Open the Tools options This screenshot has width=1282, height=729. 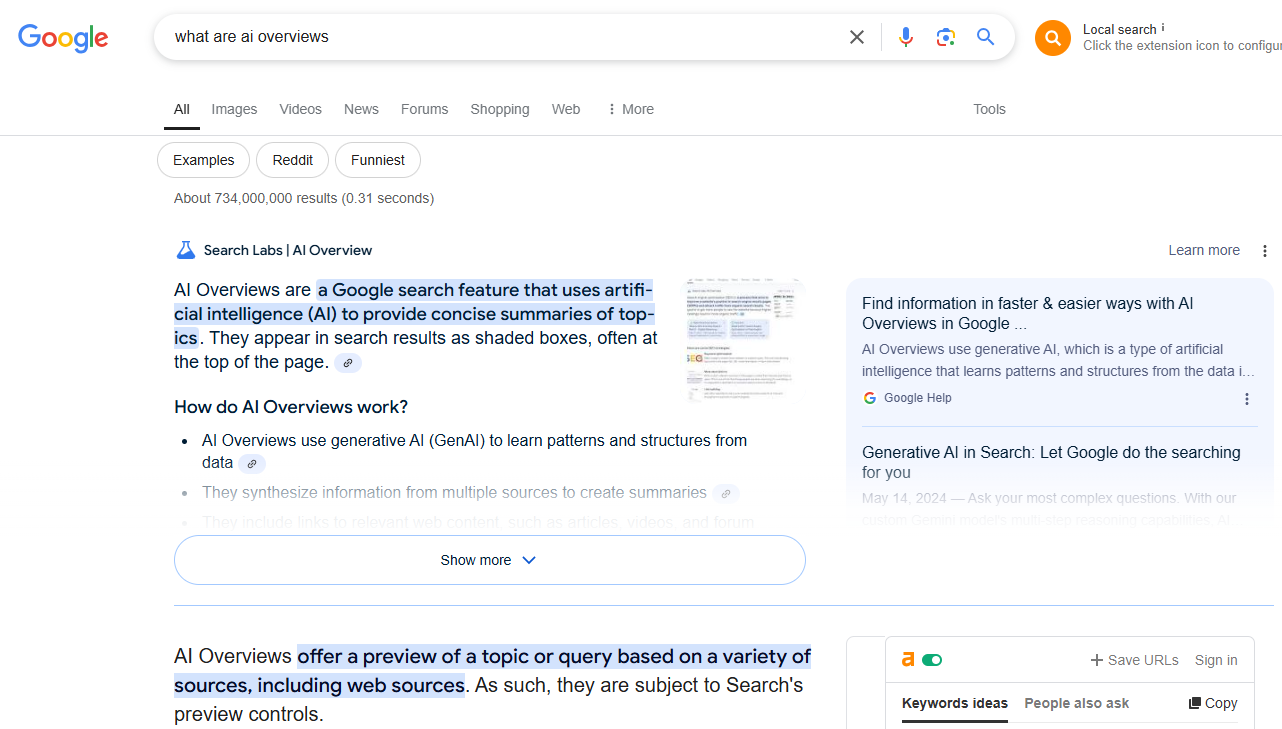[989, 109]
